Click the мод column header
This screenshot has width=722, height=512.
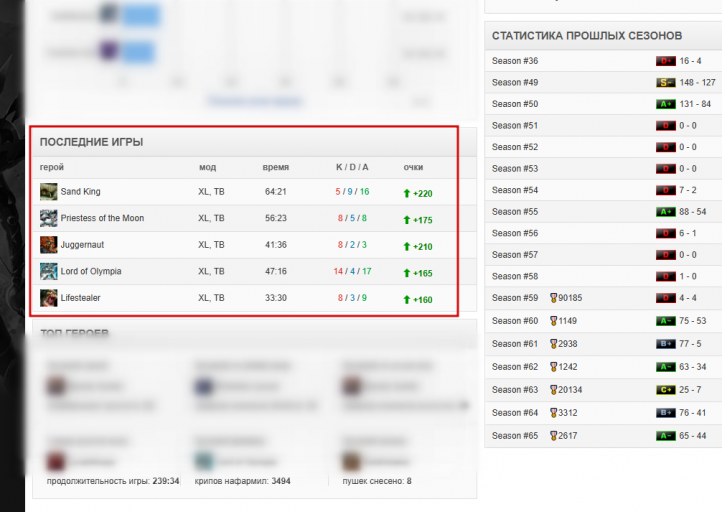[207, 167]
